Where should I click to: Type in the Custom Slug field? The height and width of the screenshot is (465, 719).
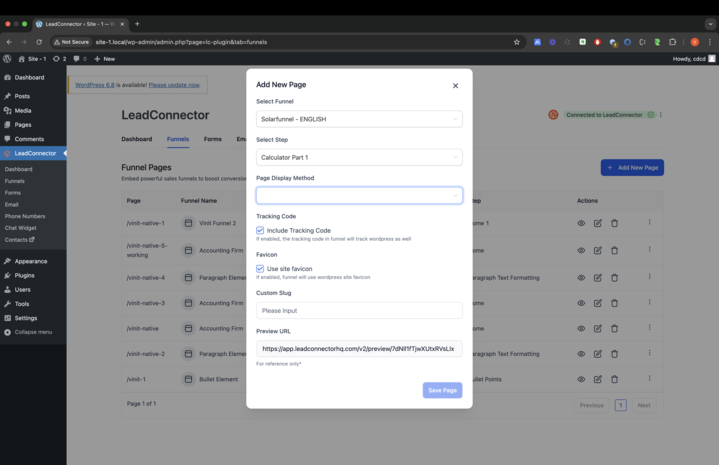click(x=359, y=311)
